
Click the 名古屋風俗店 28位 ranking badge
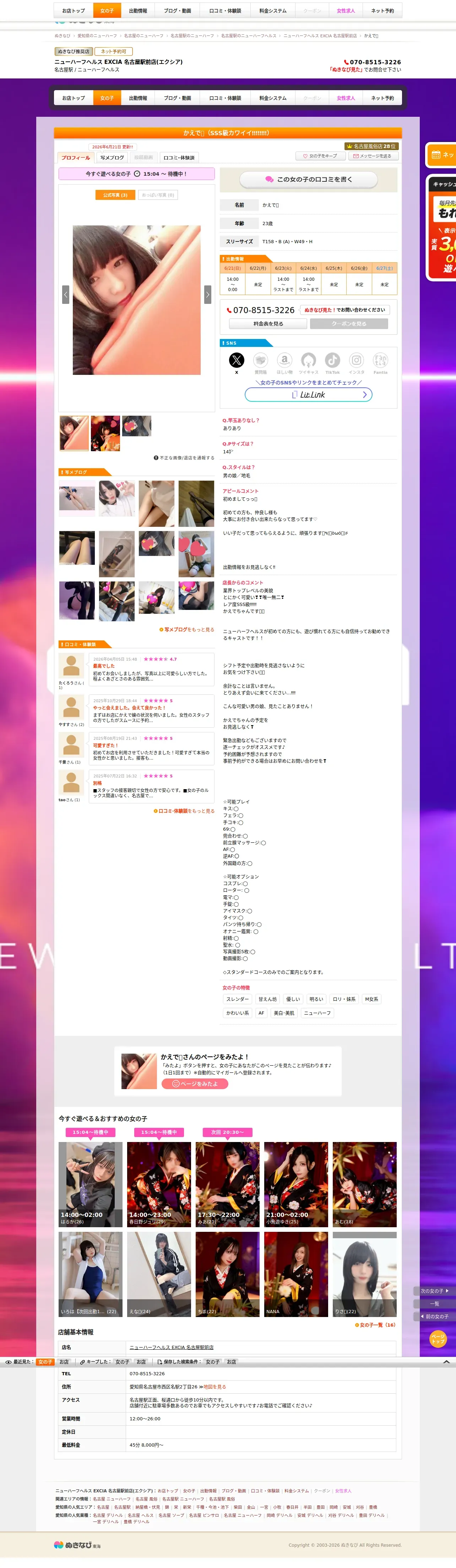pos(371,146)
